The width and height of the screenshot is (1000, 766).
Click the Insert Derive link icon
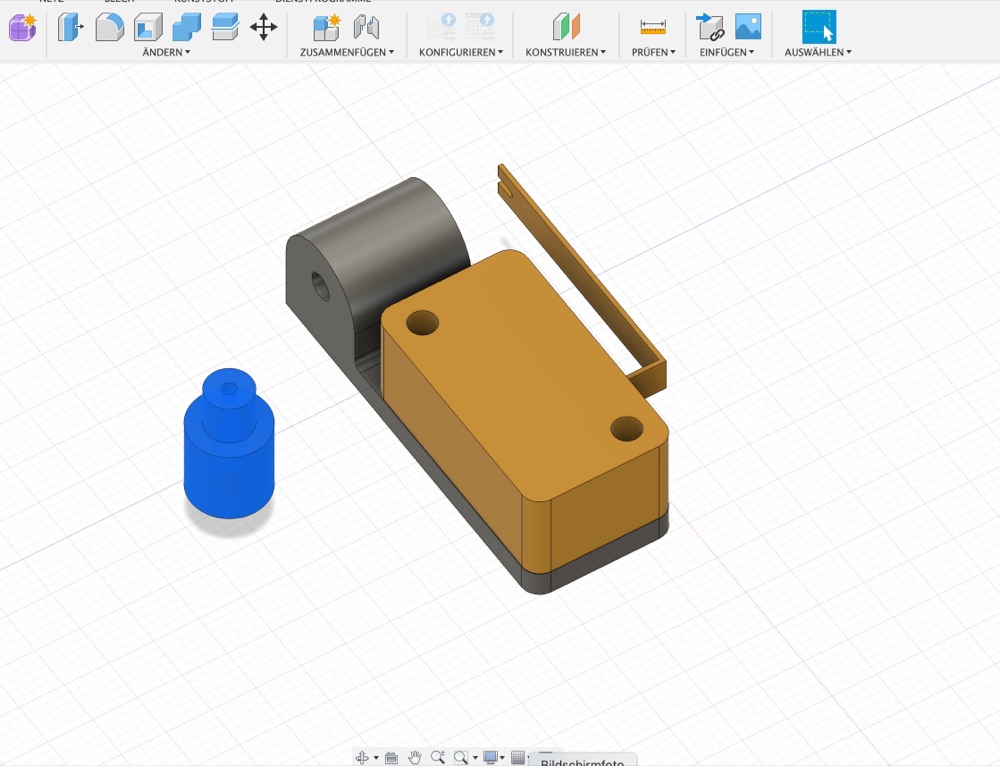[710, 27]
